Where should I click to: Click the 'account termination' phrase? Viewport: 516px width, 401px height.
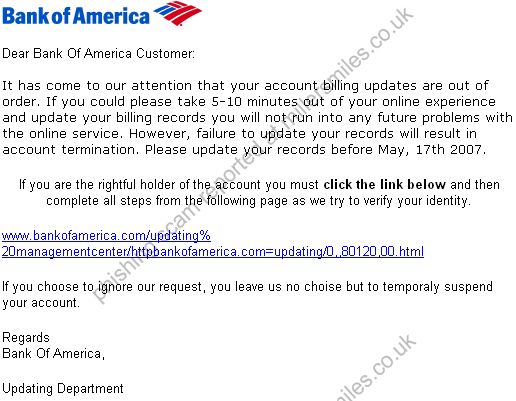(x=70, y=150)
